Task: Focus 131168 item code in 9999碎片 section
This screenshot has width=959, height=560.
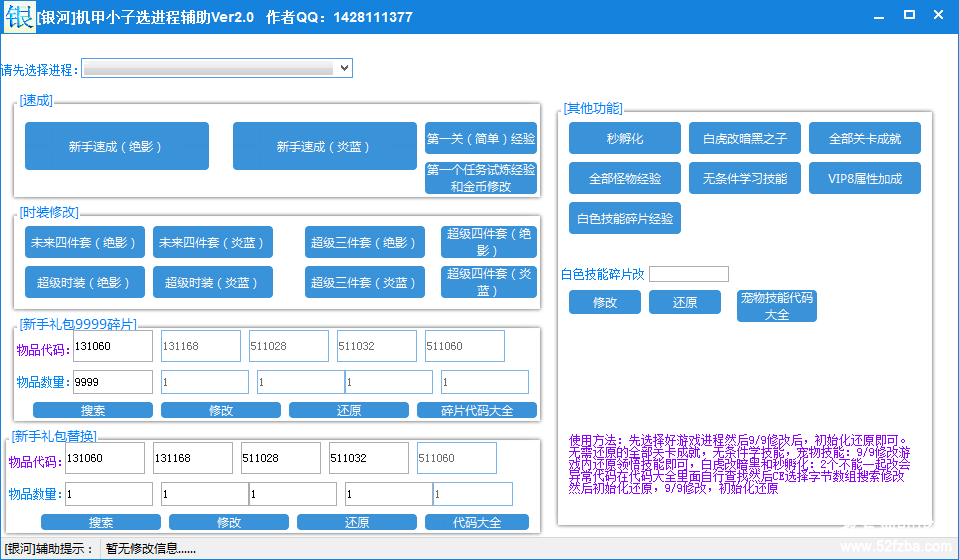Action: coord(201,346)
